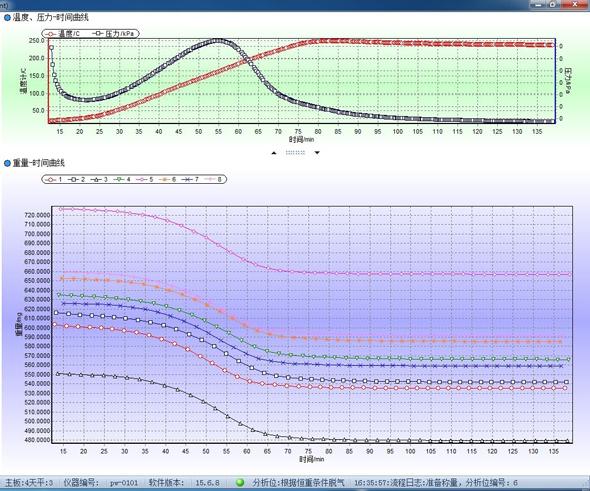Toggle series 1 in weight chart legend

[53, 179]
